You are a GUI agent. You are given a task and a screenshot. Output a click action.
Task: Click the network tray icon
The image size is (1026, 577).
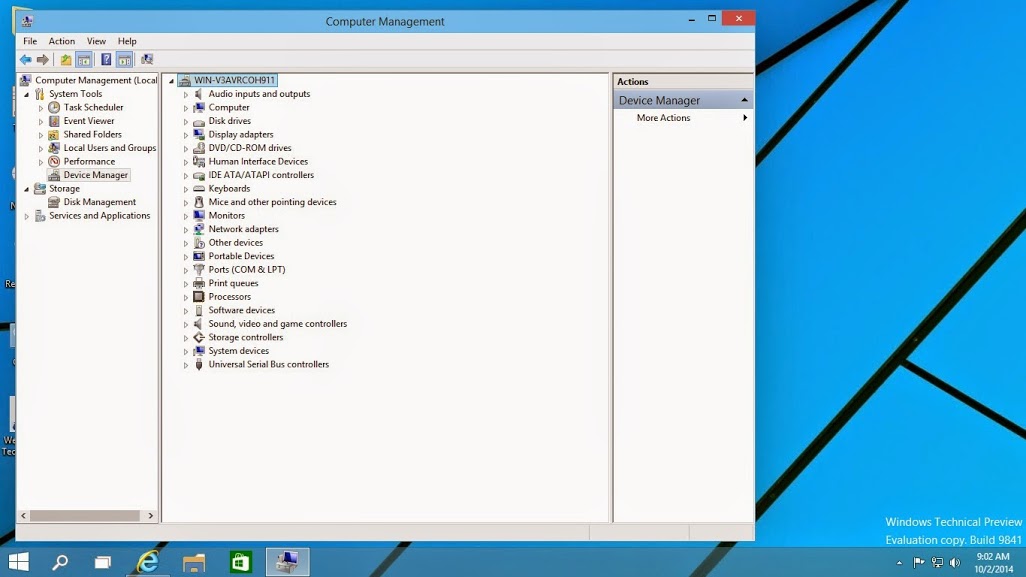[x=937, y=563]
